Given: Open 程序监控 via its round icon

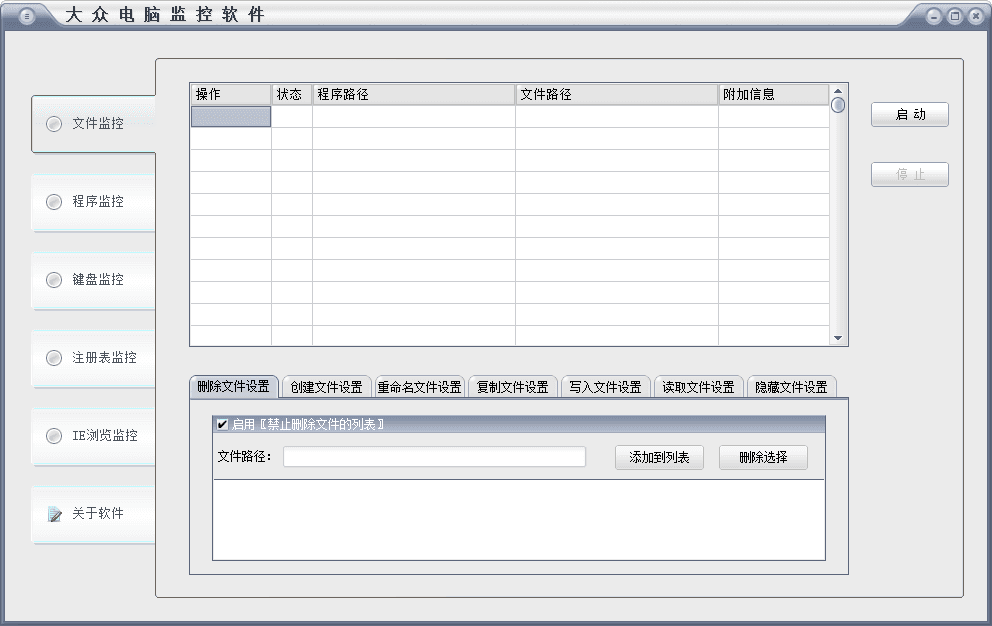Looking at the screenshot, I should [x=54, y=202].
